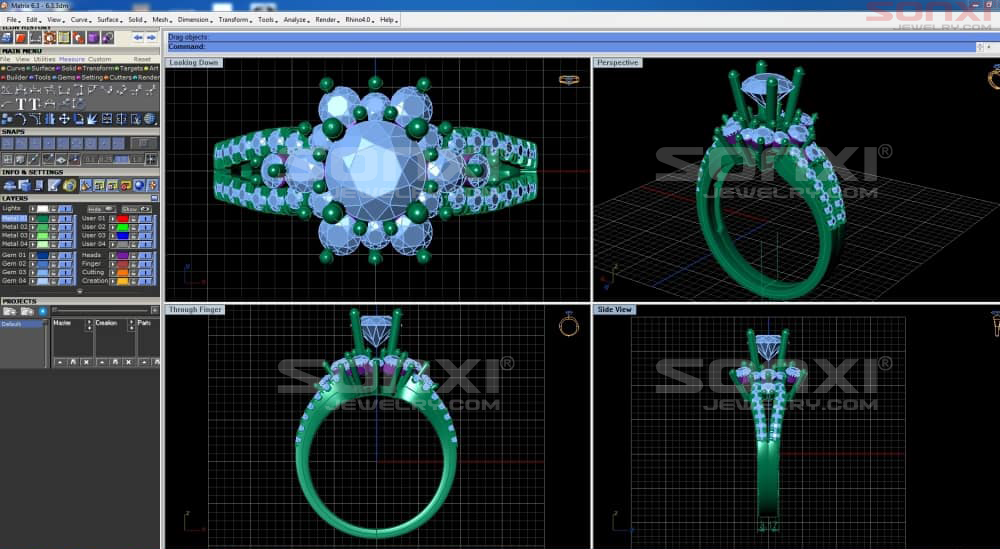Toggle visibility of User 01 layer
The height and width of the screenshot is (549, 1000).
pyautogui.click(x=145, y=218)
